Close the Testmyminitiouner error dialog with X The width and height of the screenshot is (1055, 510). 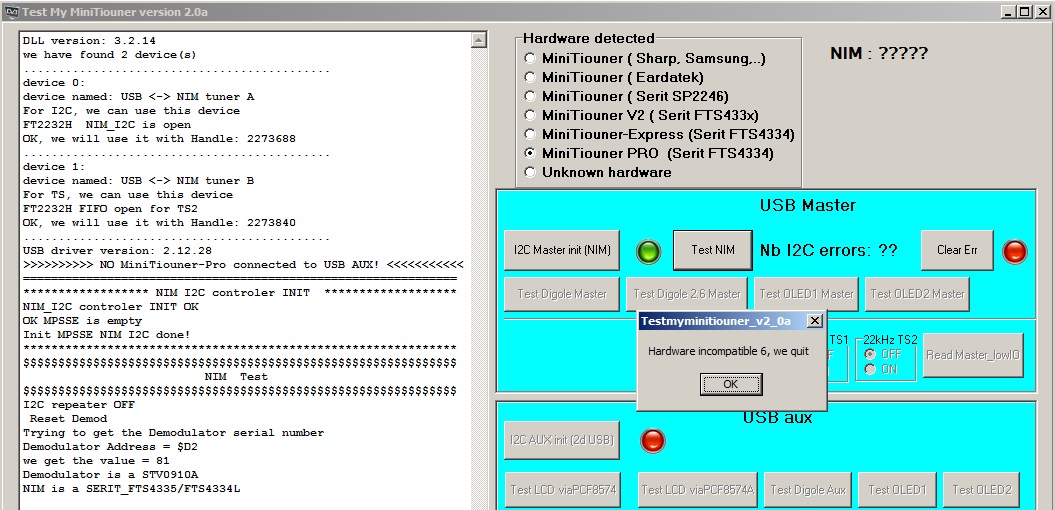(x=814, y=321)
